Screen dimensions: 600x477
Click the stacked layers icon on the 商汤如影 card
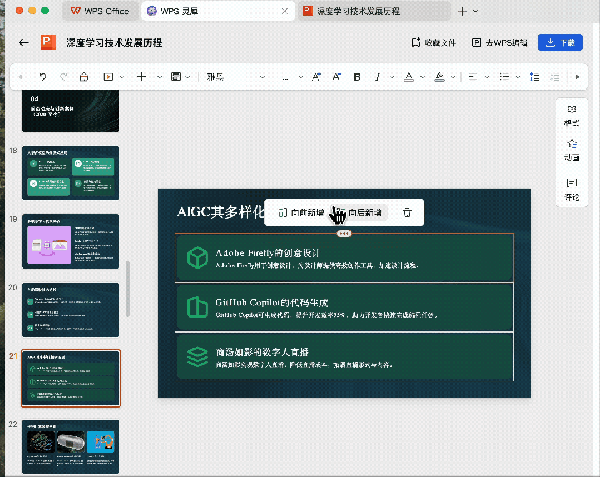click(197, 357)
